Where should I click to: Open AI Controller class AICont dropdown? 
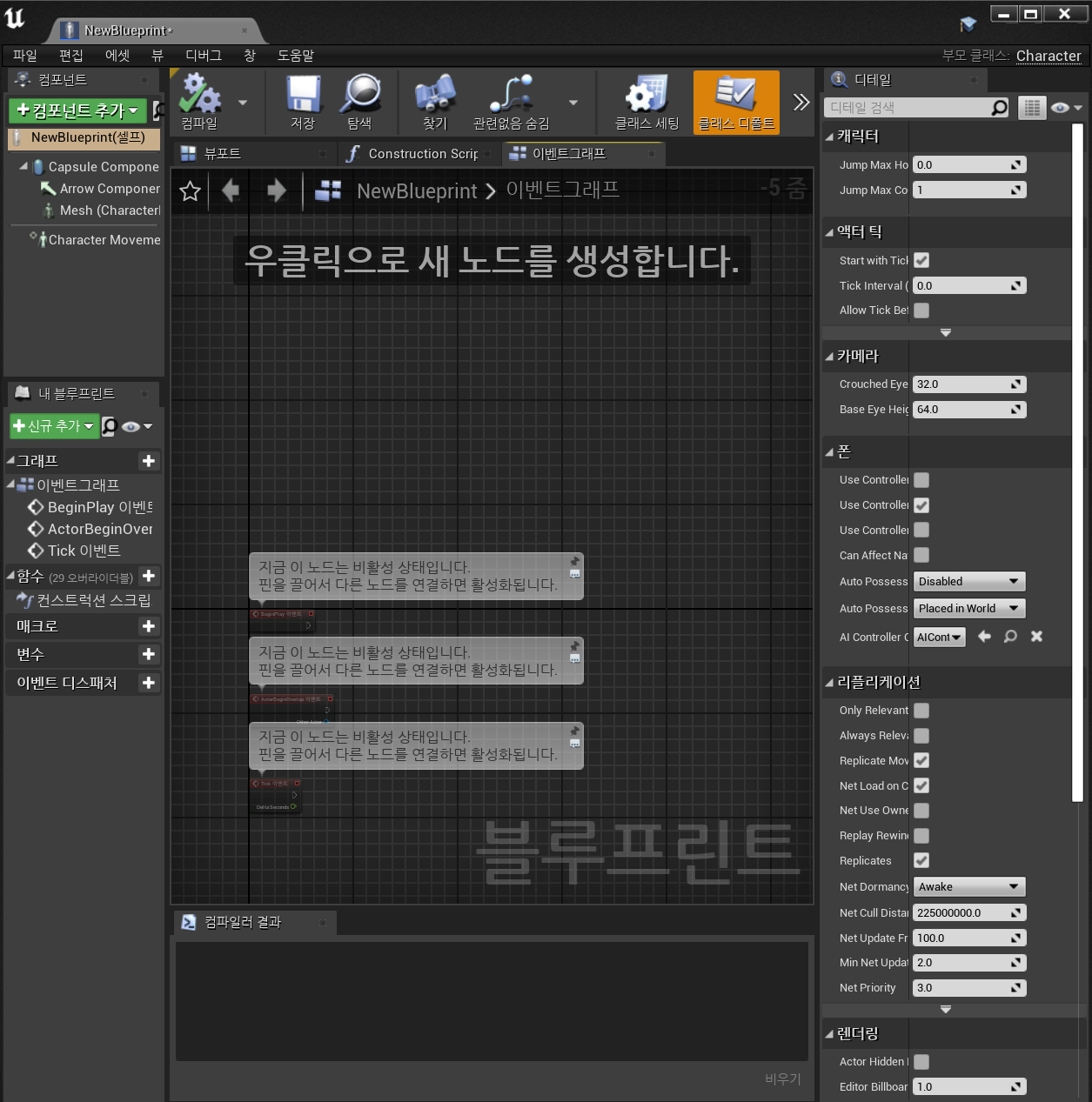[x=939, y=638]
